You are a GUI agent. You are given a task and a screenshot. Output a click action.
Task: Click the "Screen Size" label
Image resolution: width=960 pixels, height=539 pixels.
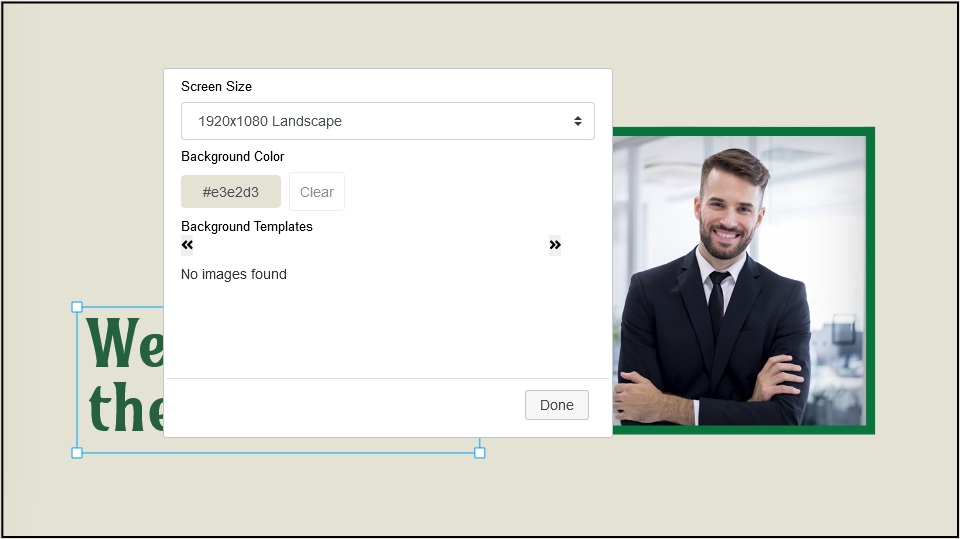coord(216,87)
